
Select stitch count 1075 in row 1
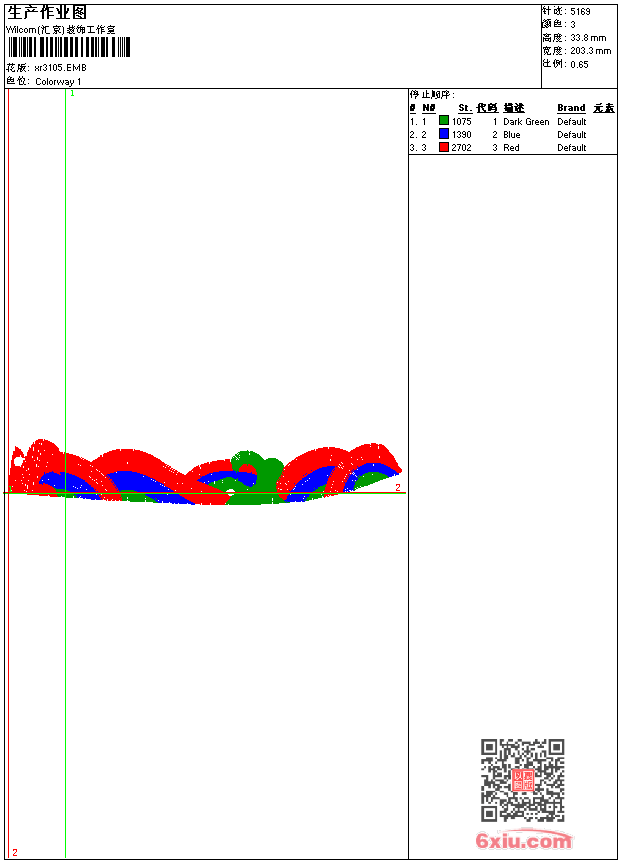[x=461, y=122]
